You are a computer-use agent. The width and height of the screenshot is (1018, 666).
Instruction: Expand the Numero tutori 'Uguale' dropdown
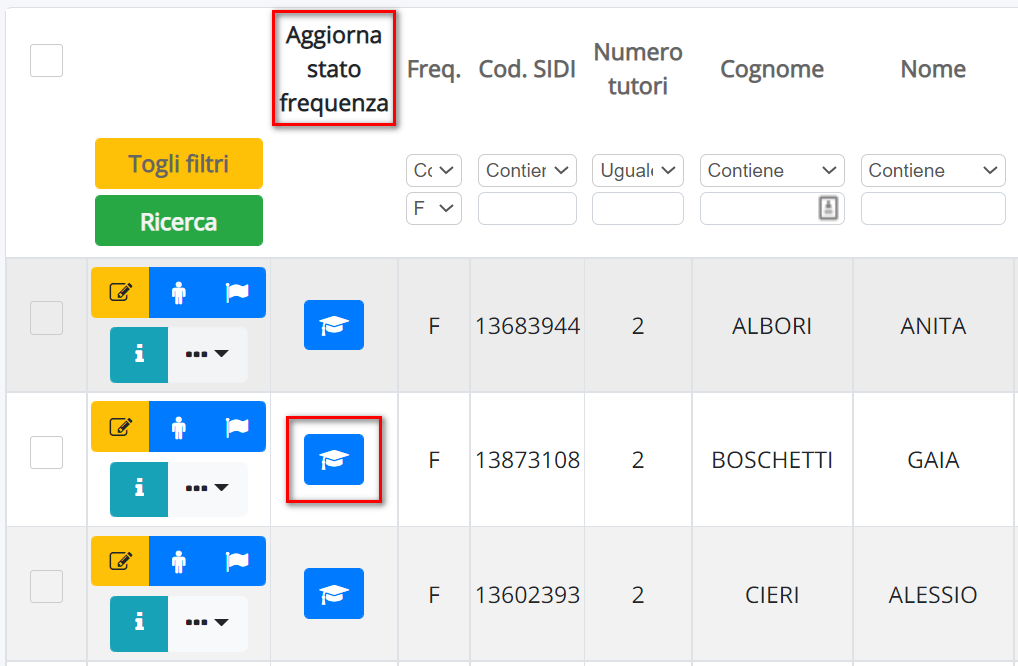638,171
